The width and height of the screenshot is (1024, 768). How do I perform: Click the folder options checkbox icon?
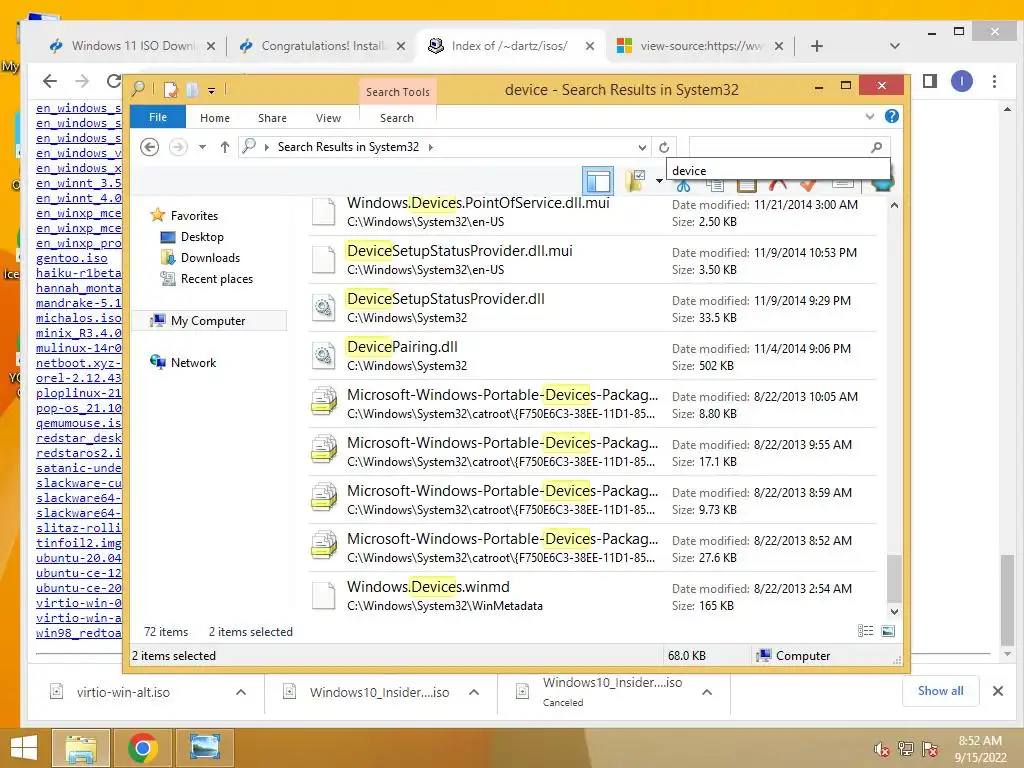pyautogui.click(x=635, y=180)
